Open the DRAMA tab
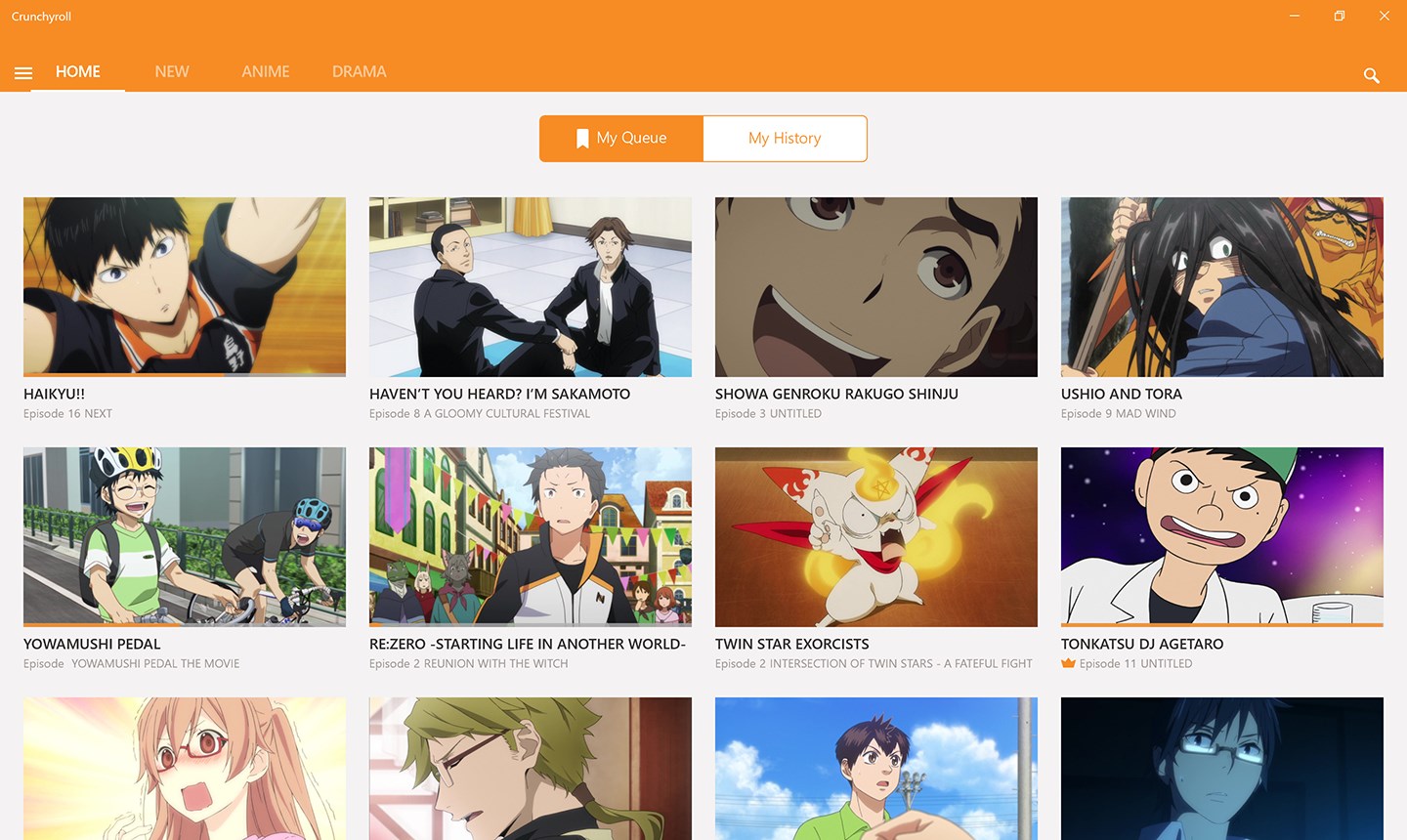Viewport: 1407px width, 840px height. point(359,71)
